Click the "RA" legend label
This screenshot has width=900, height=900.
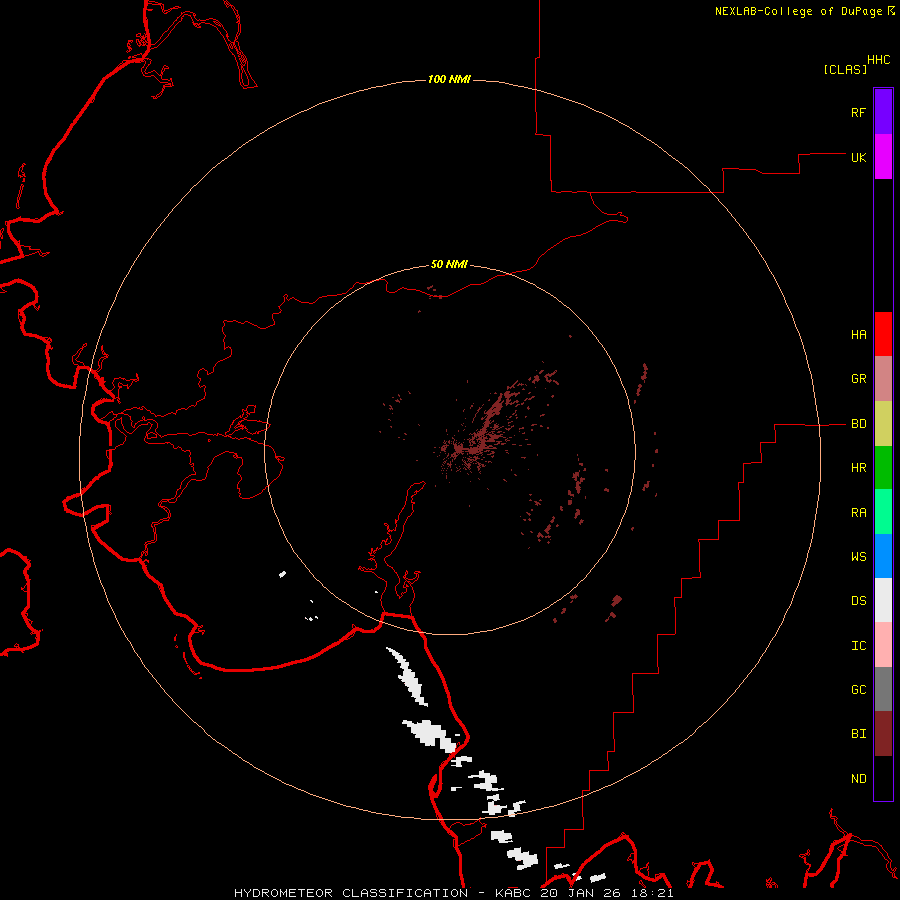[858, 513]
